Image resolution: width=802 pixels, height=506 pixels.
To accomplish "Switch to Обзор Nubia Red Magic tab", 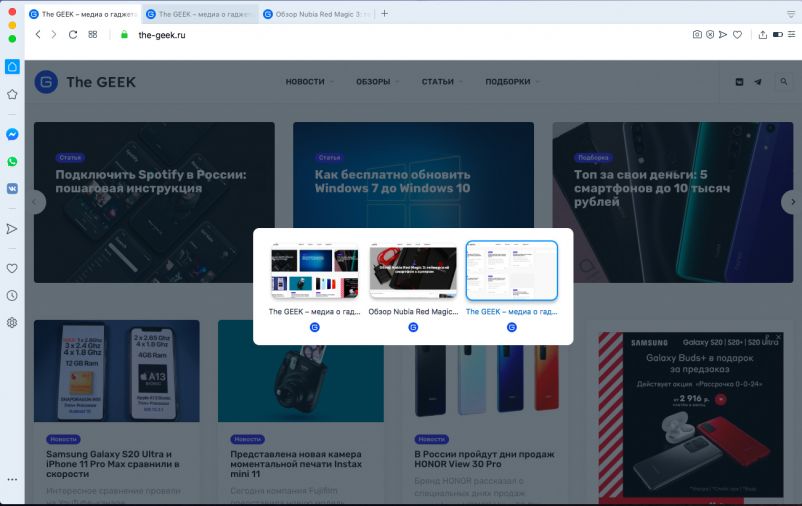I will point(317,14).
